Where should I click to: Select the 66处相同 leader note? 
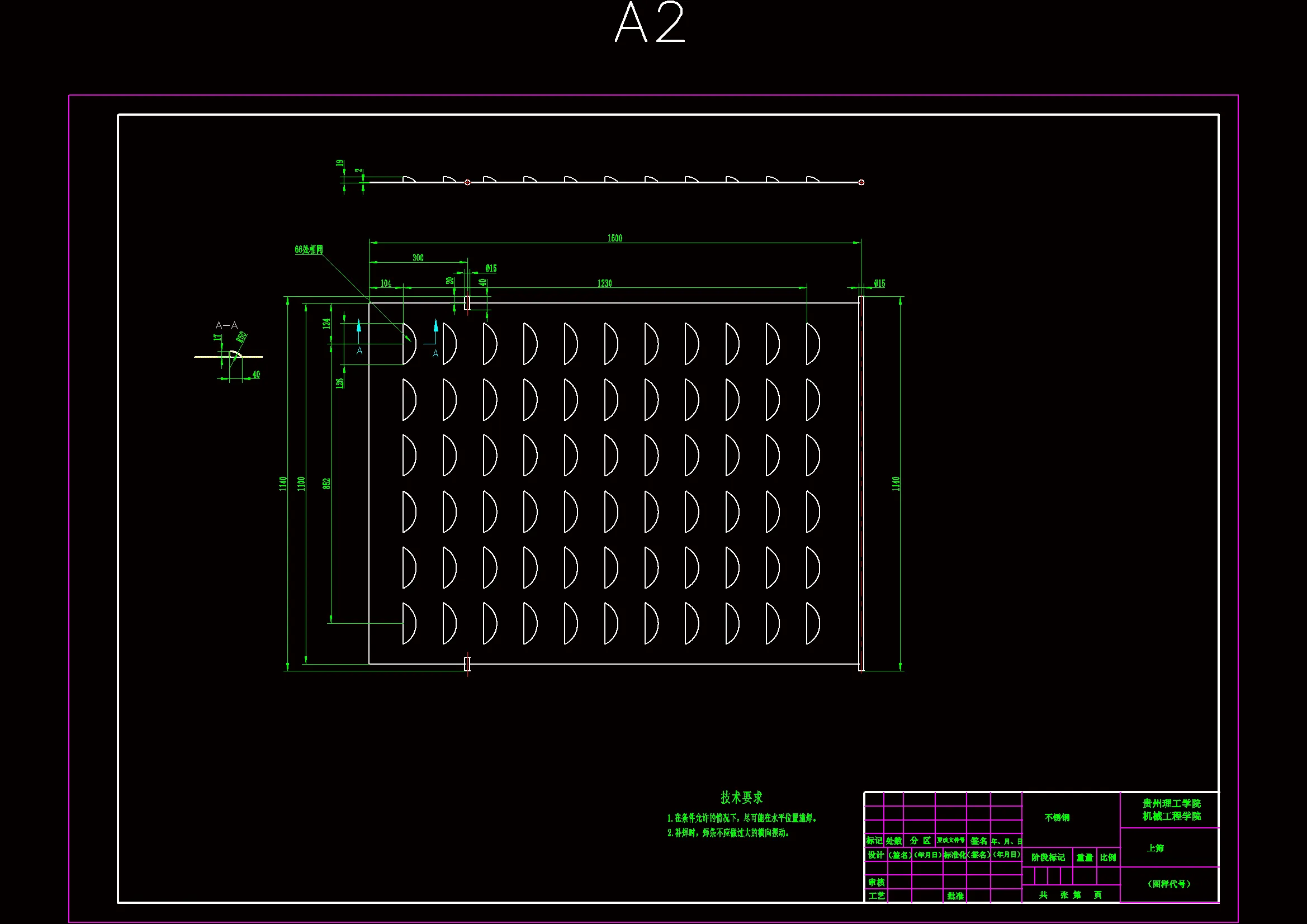[x=309, y=249]
